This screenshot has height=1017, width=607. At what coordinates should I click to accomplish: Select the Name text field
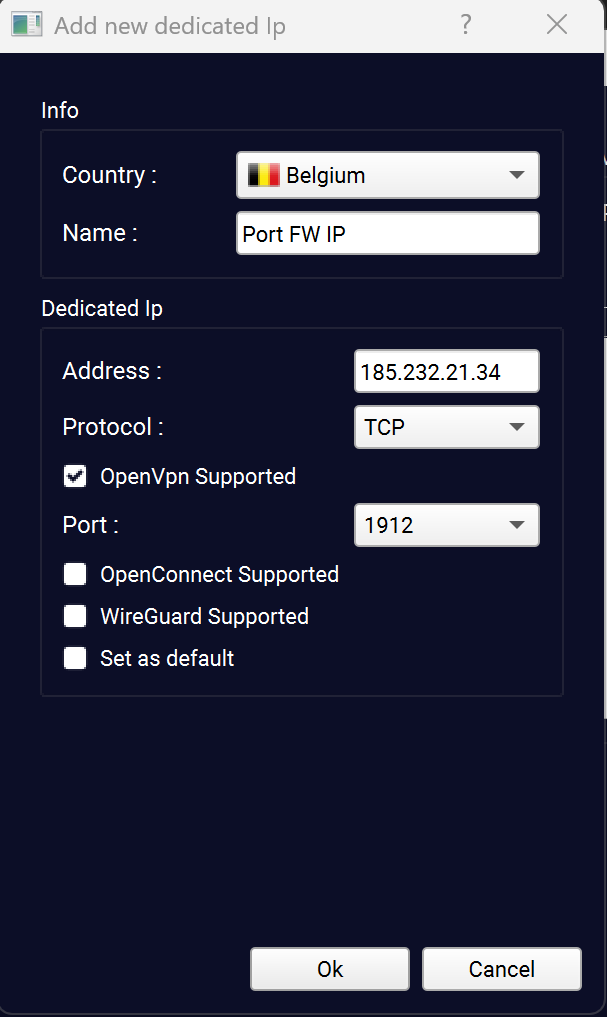pos(387,232)
